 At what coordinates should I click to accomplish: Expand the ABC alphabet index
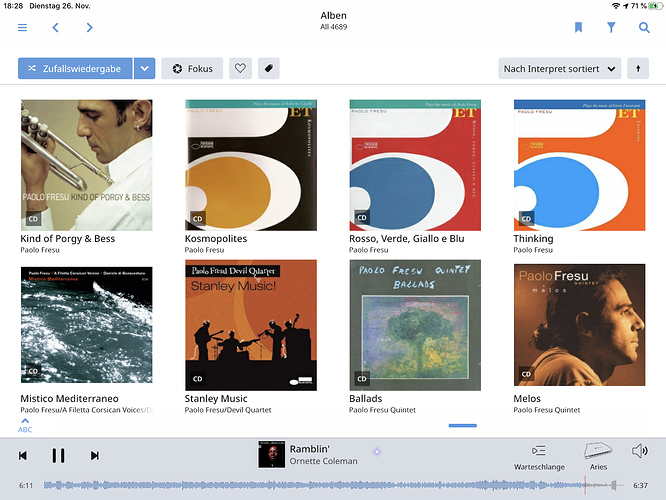25,425
